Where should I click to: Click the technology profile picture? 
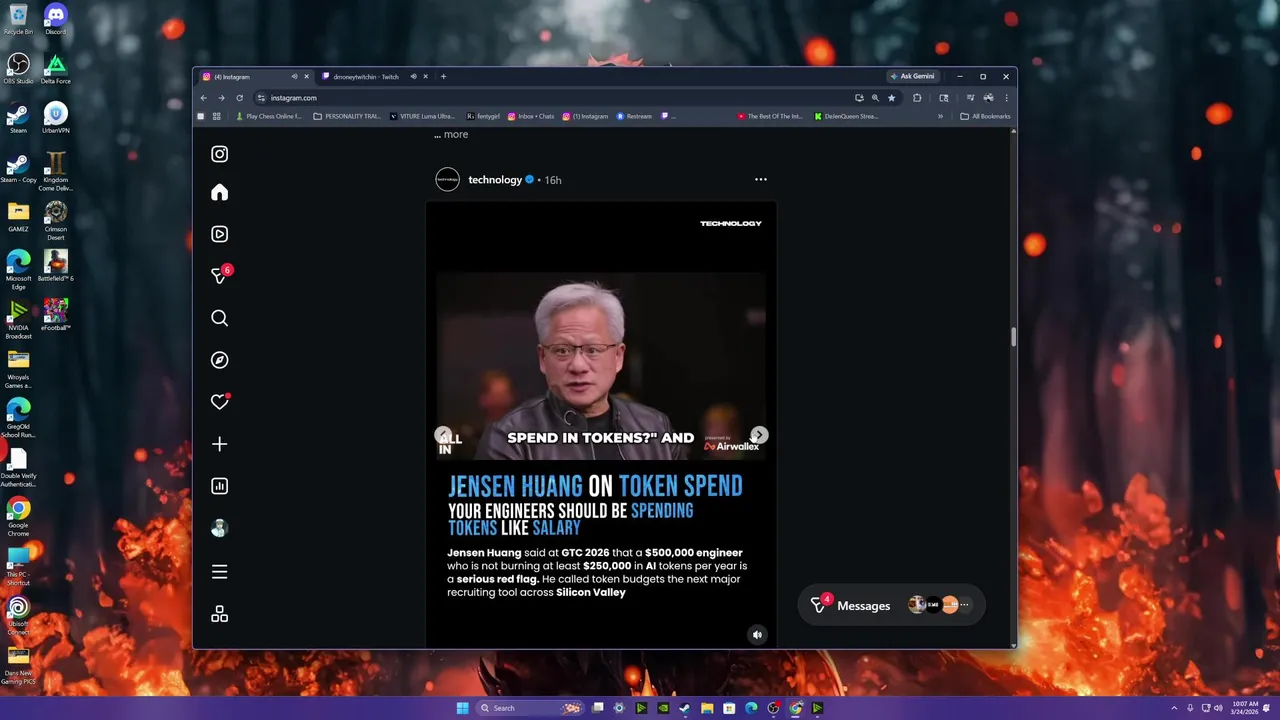pos(447,180)
